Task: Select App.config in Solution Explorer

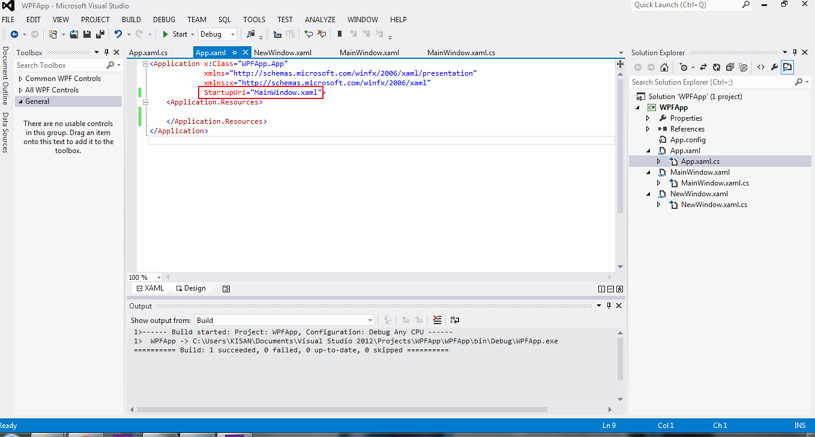Action: pyautogui.click(x=687, y=140)
